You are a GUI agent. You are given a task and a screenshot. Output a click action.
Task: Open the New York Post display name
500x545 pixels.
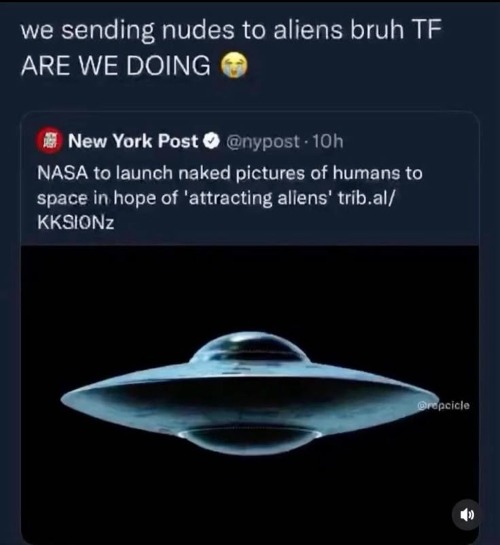(133, 141)
